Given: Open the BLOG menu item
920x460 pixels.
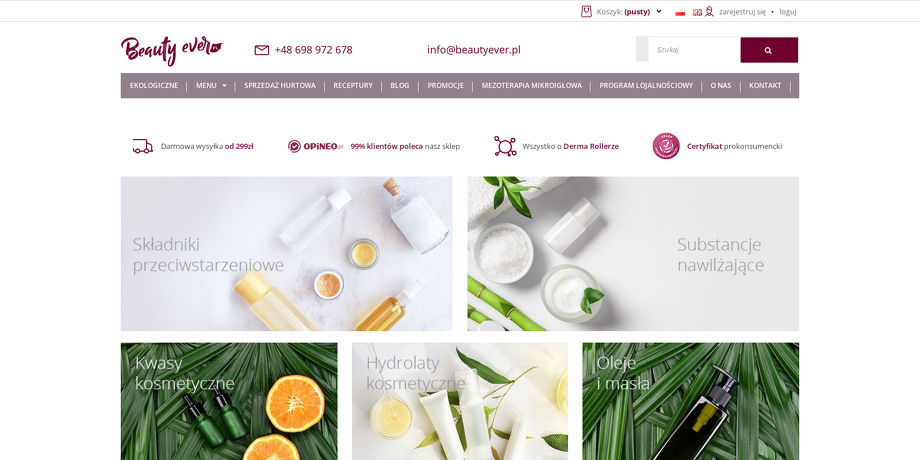Looking at the screenshot, I should click(x=400, y=86).
